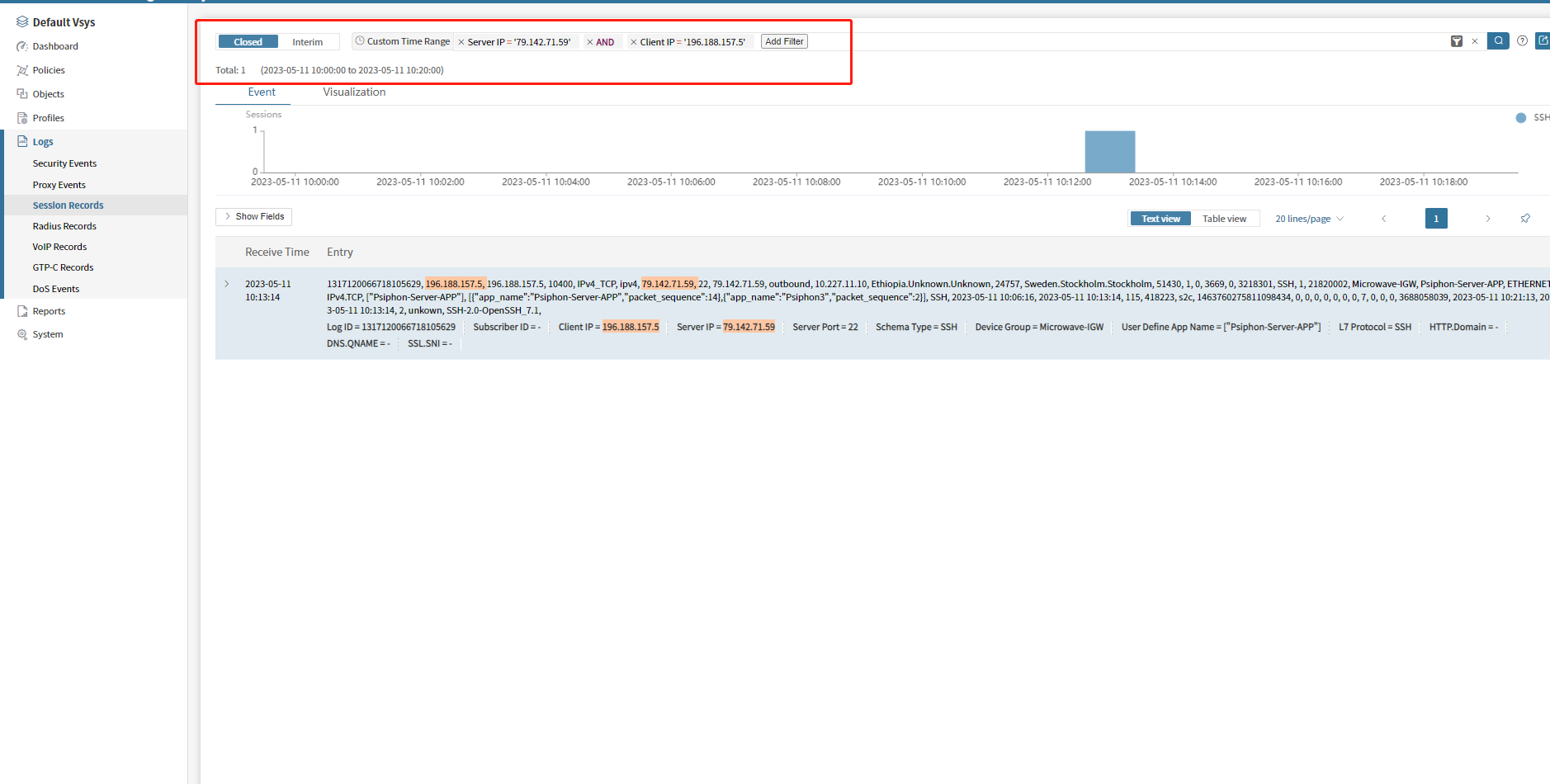This screenshot has height=784, width=1550.
Task: Remove the Client IP filter with its X
Action: [634, 42]
